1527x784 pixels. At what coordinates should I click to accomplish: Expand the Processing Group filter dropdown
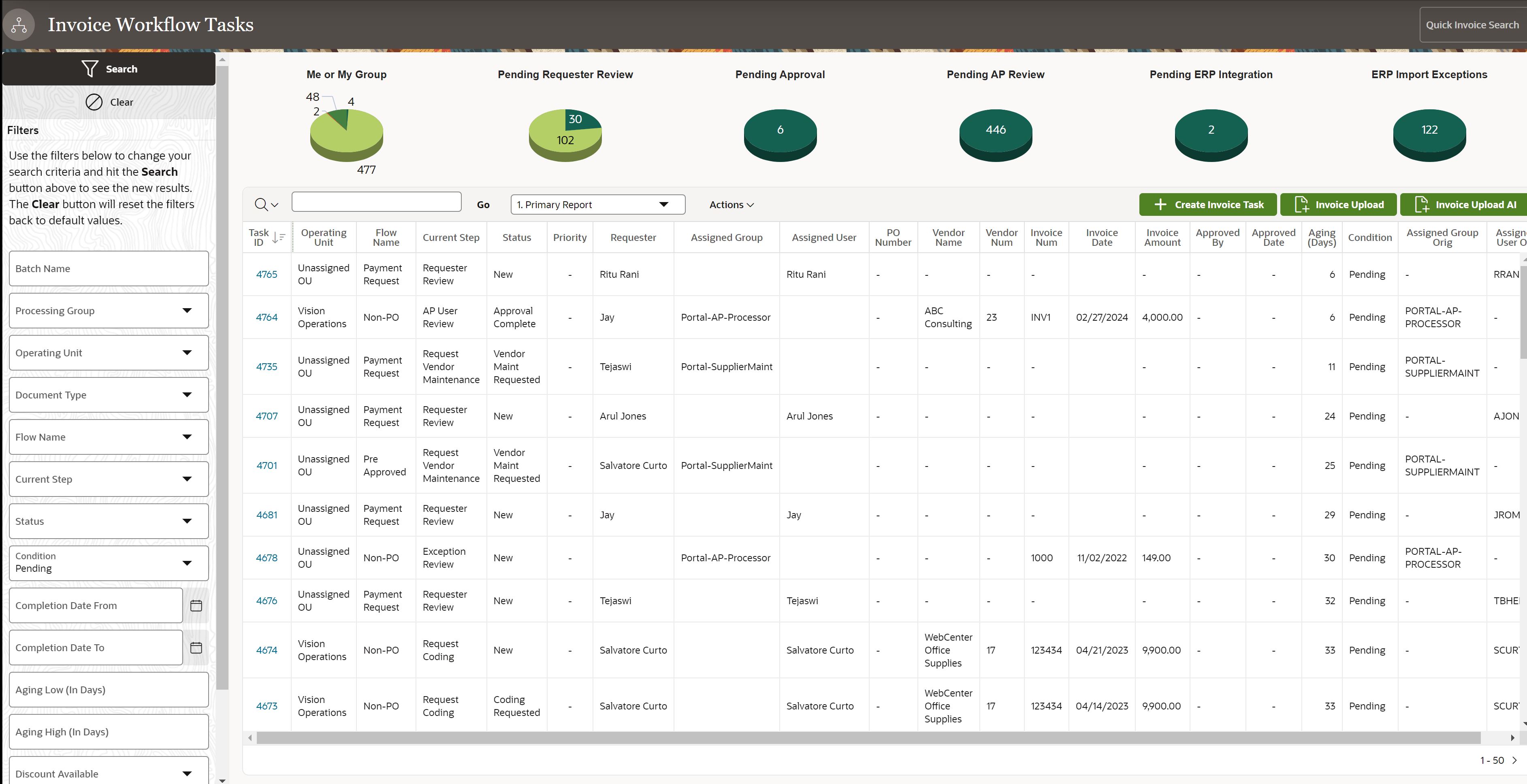point(109,311)
